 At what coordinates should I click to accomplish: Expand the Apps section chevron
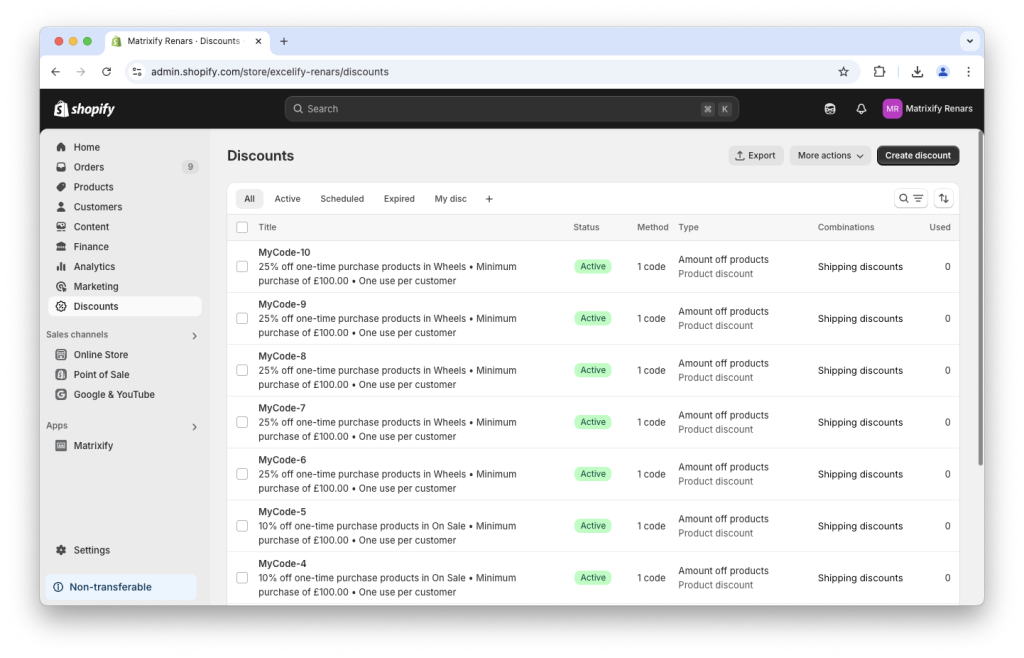(195, 425)
